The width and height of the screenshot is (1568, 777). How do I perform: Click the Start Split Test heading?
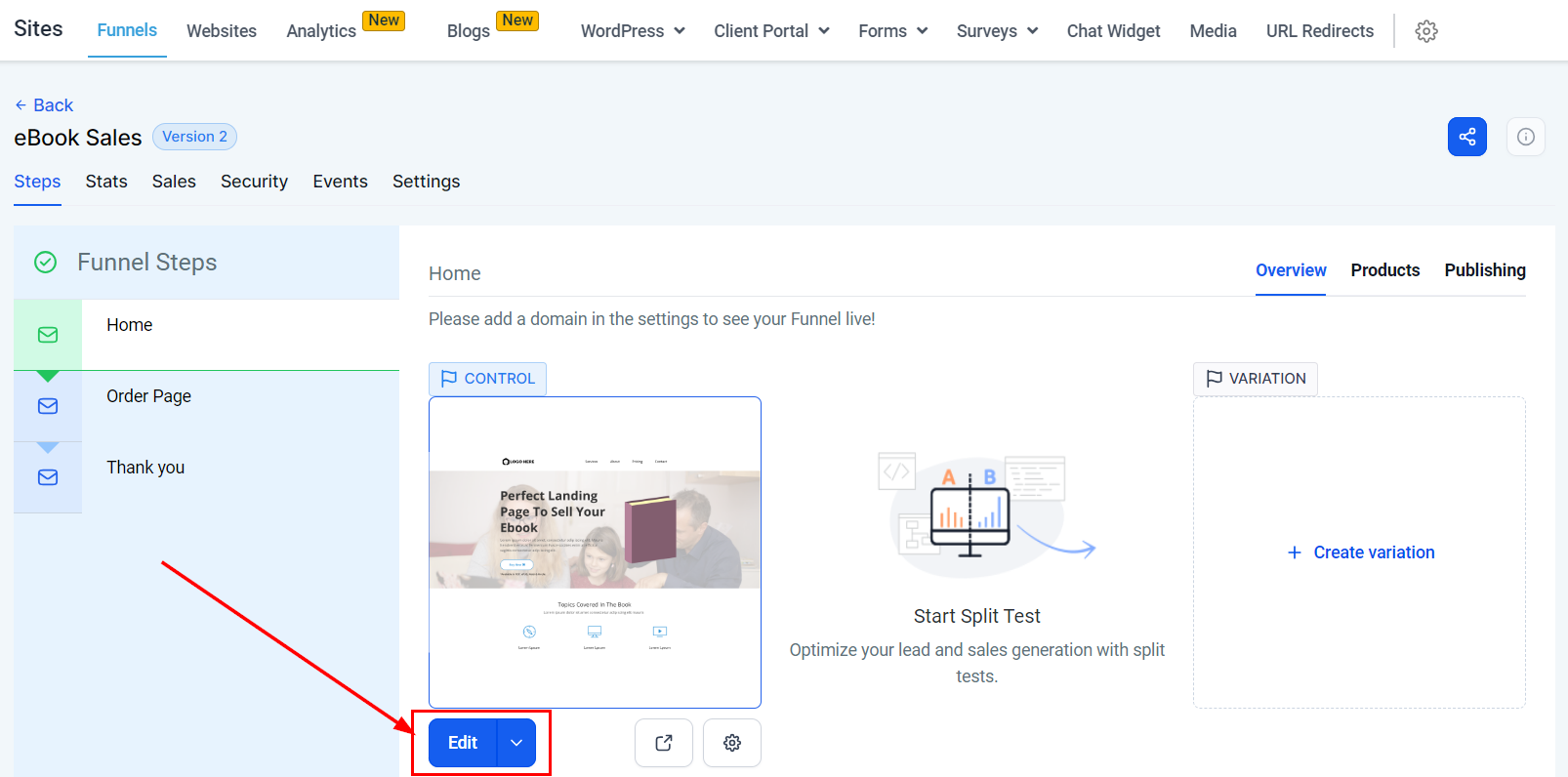coord(977,616)
